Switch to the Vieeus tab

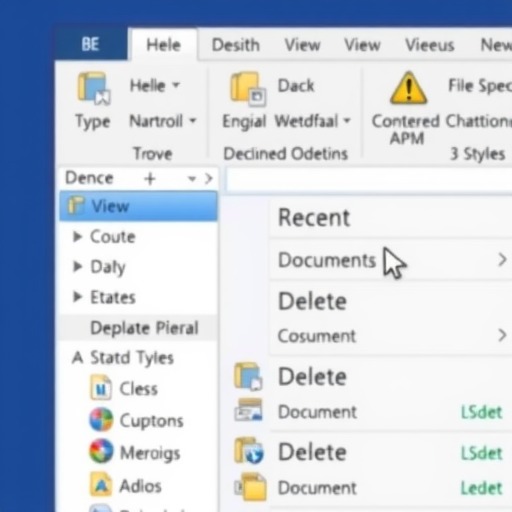point(430,45)
